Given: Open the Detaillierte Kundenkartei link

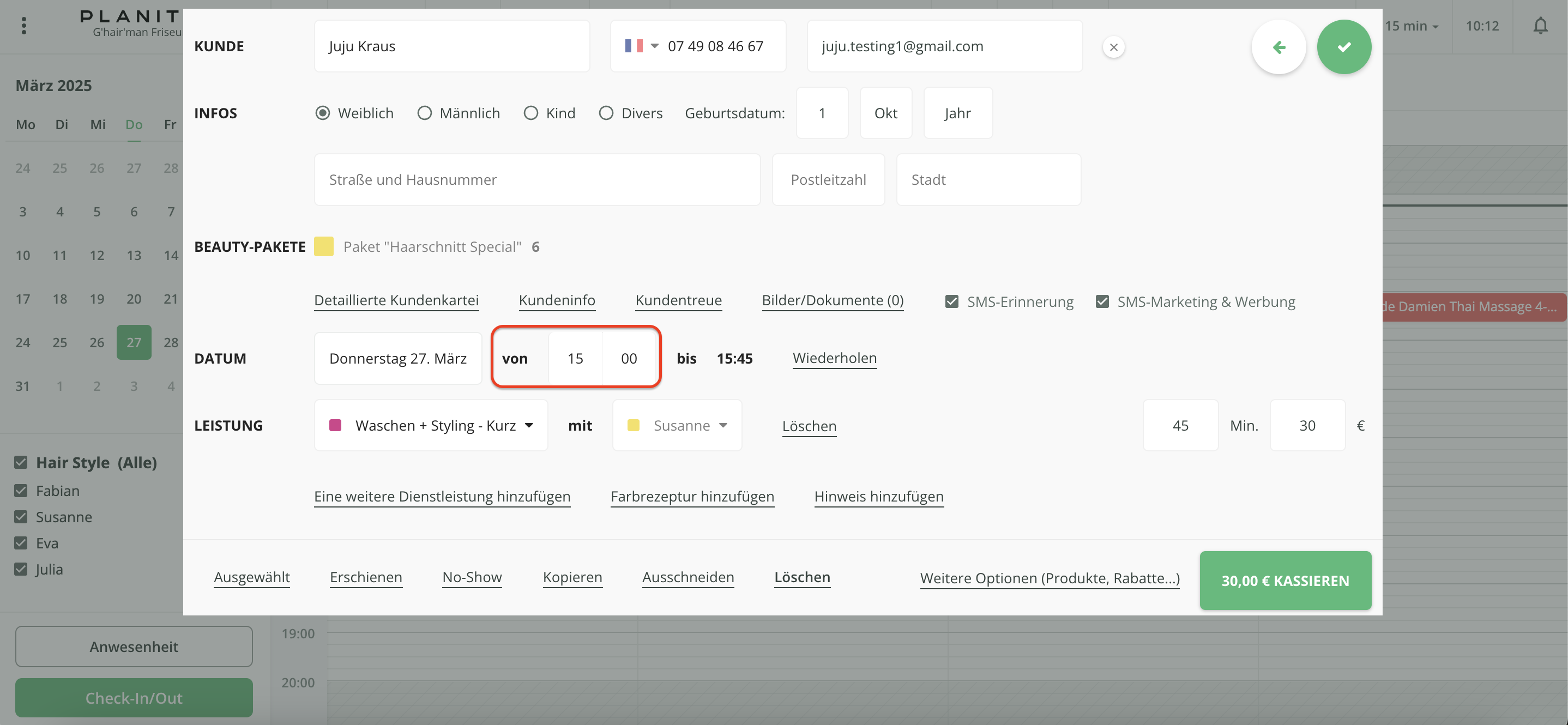Looking at the screenshot, I should pyautogui.click(x=396, y=300).
